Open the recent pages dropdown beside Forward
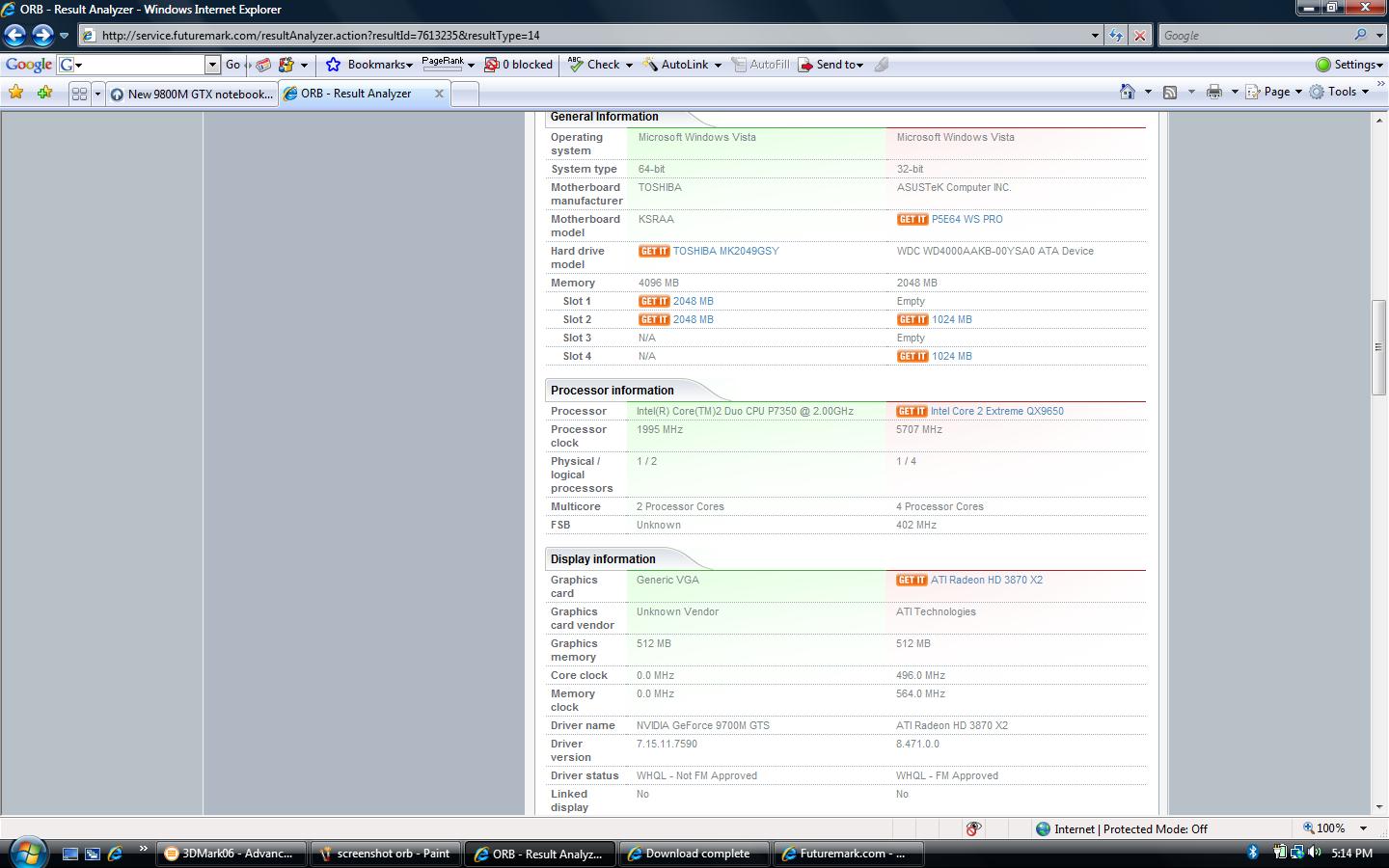 pos(64,36)
